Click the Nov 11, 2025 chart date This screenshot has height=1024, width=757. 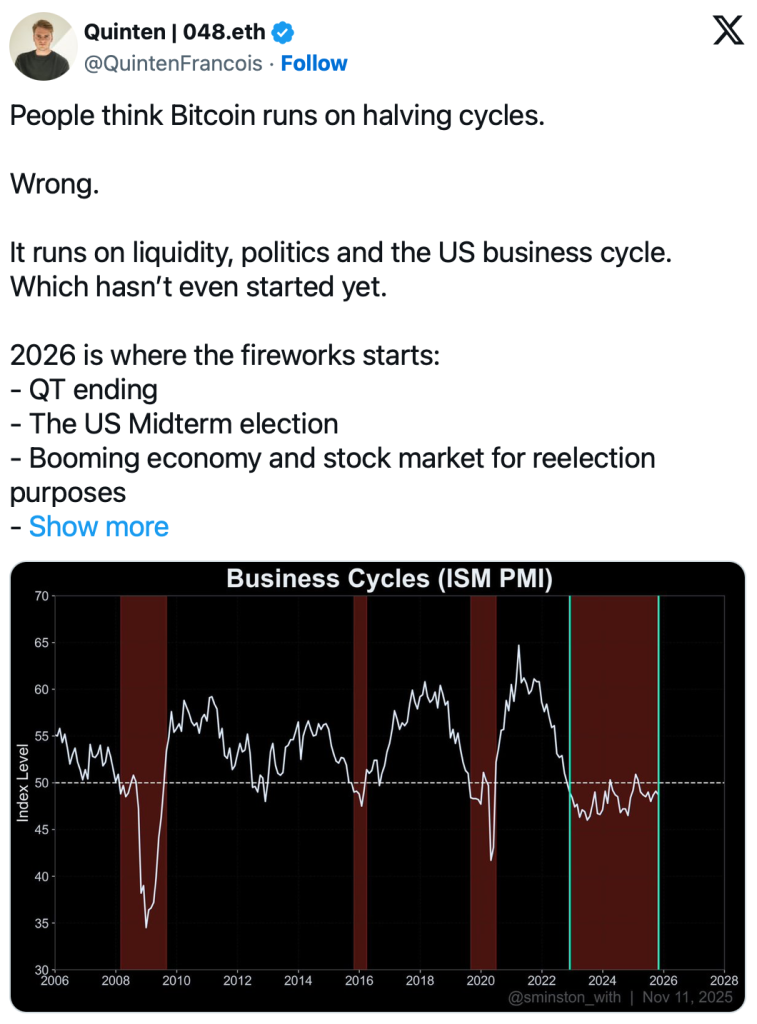coord(688,997)
